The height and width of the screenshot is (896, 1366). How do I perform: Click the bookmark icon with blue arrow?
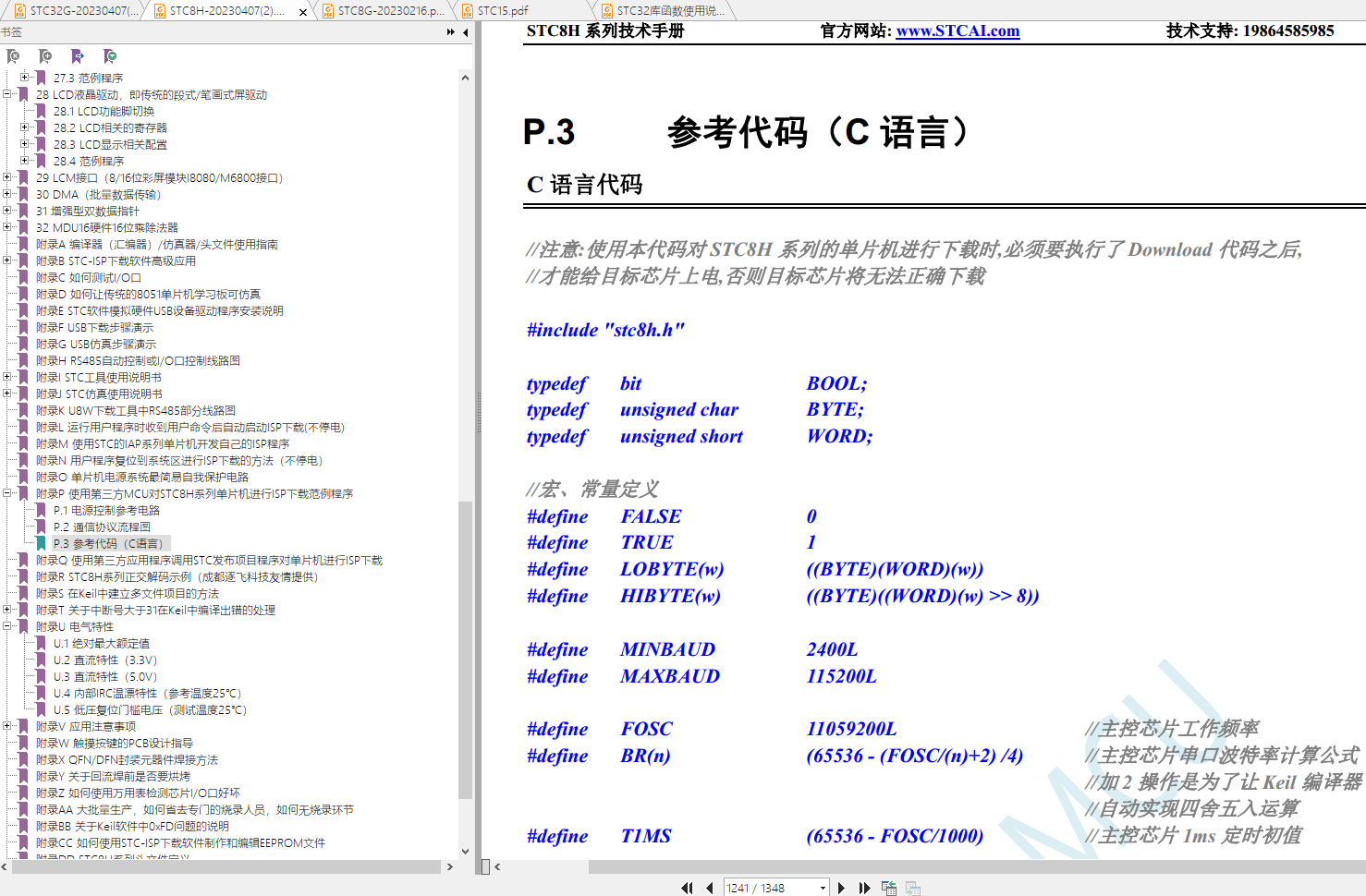(78, 56)
